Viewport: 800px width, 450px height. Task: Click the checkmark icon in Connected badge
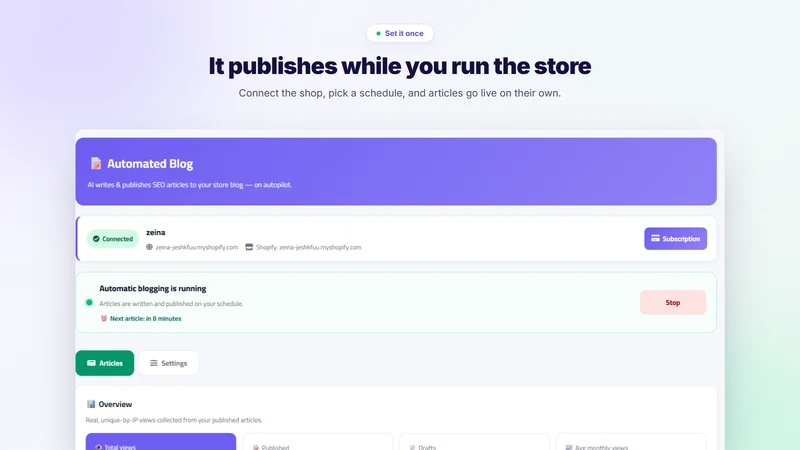click(x=96, y=239)
